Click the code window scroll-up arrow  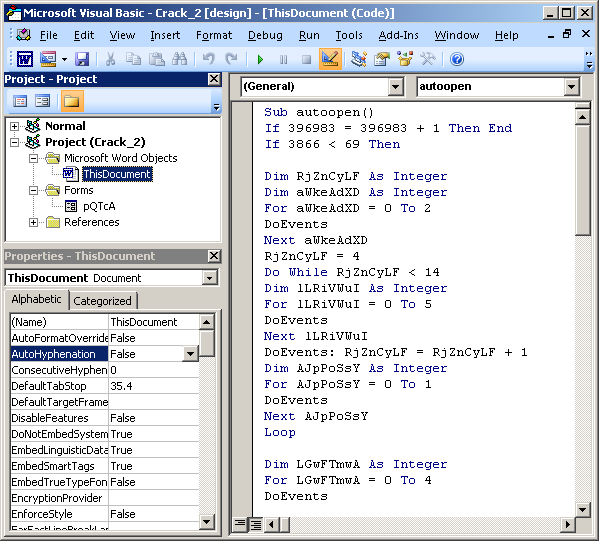pyautogui.click(x=583, y=116)
